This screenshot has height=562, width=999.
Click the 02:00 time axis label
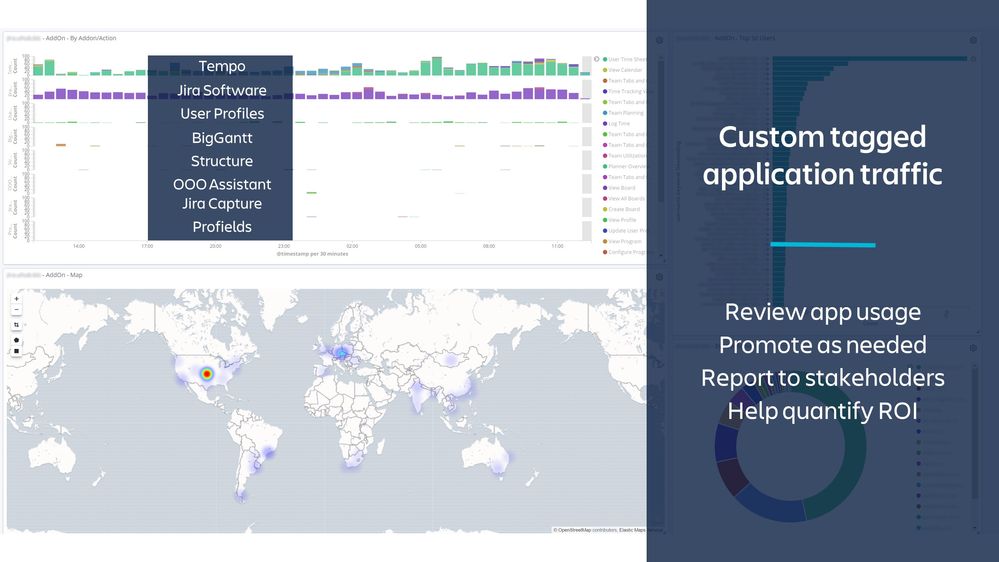[x=352, y=246]
